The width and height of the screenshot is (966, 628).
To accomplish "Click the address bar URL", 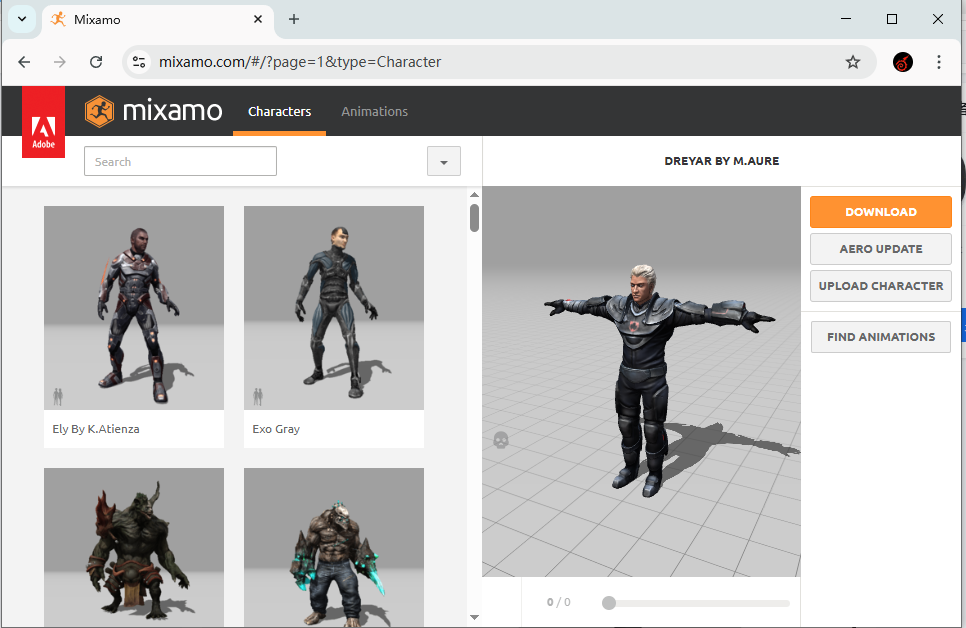I will (300, 62).
